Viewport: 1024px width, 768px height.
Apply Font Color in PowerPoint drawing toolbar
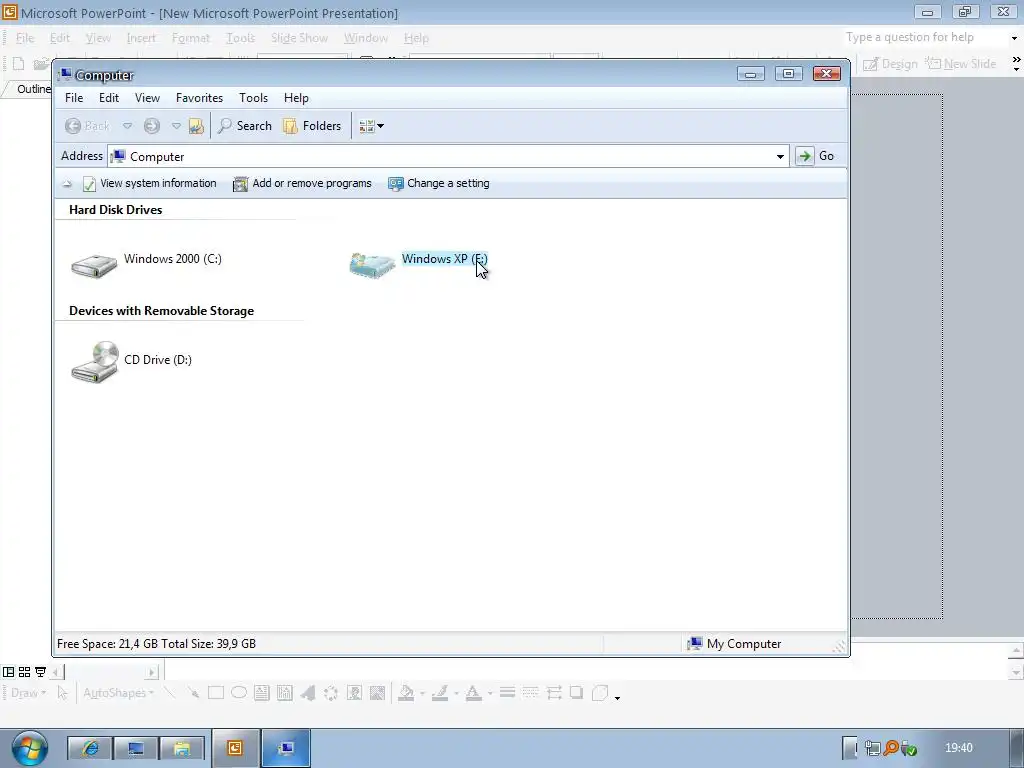pyautogui.click(x=473, y=693)
